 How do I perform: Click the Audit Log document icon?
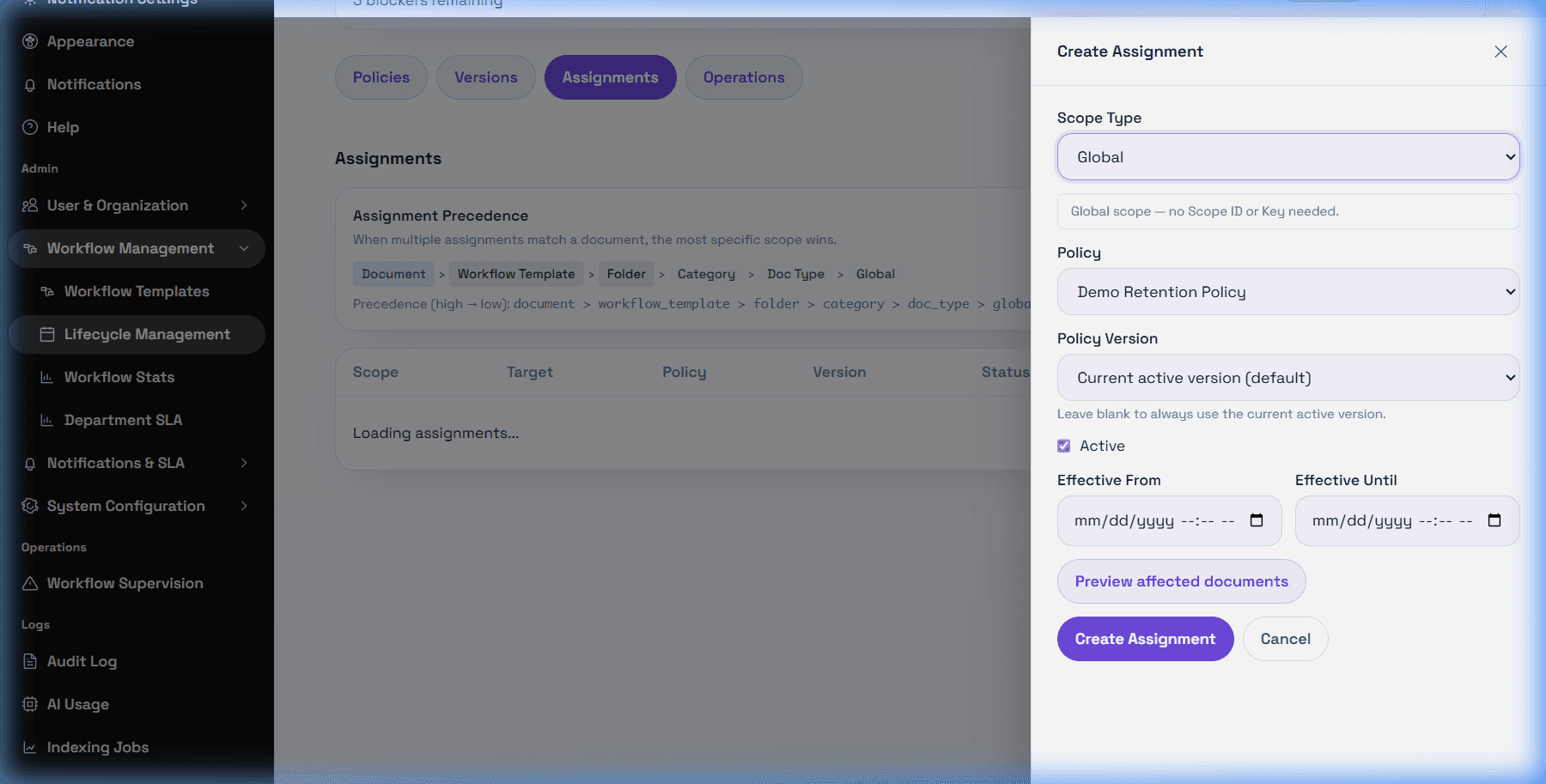[30, 661]
